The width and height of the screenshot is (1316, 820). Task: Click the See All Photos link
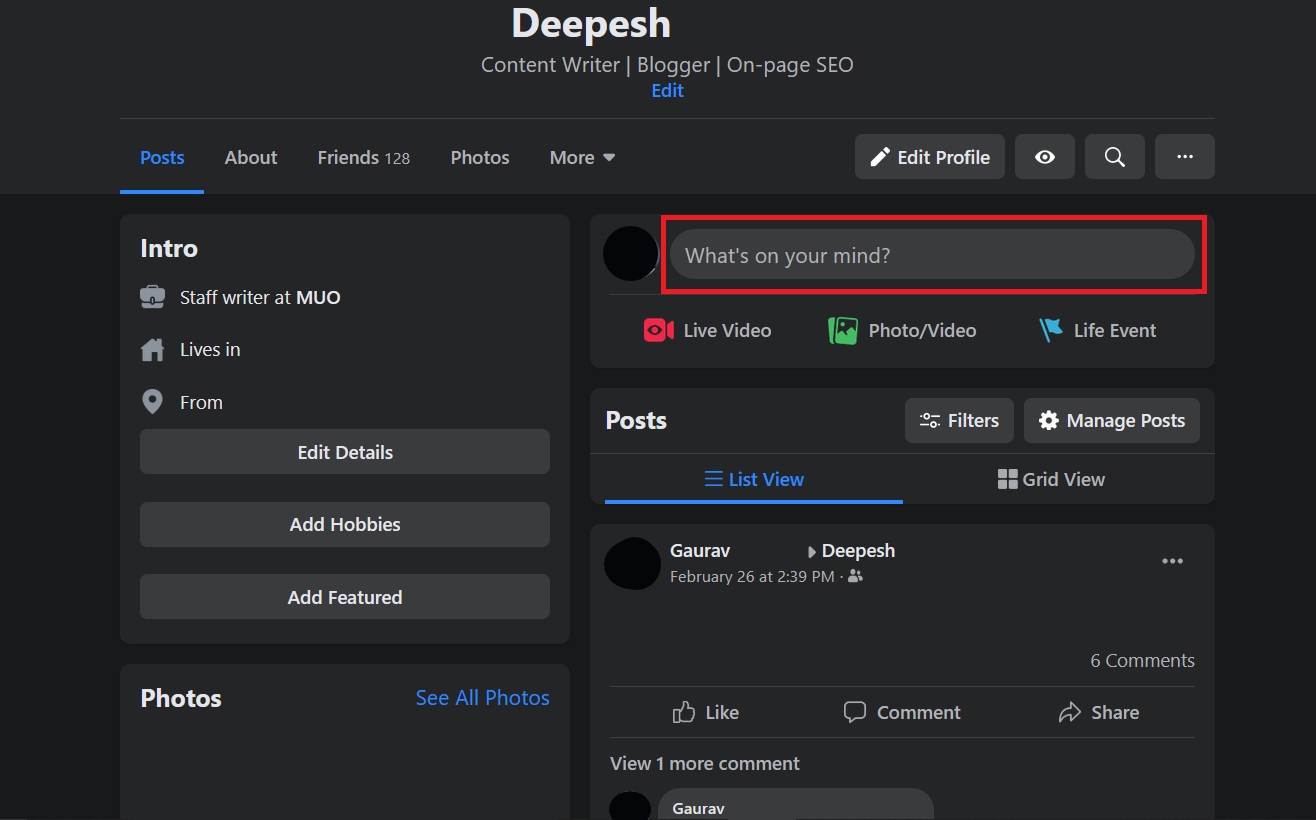pos(482,697)
